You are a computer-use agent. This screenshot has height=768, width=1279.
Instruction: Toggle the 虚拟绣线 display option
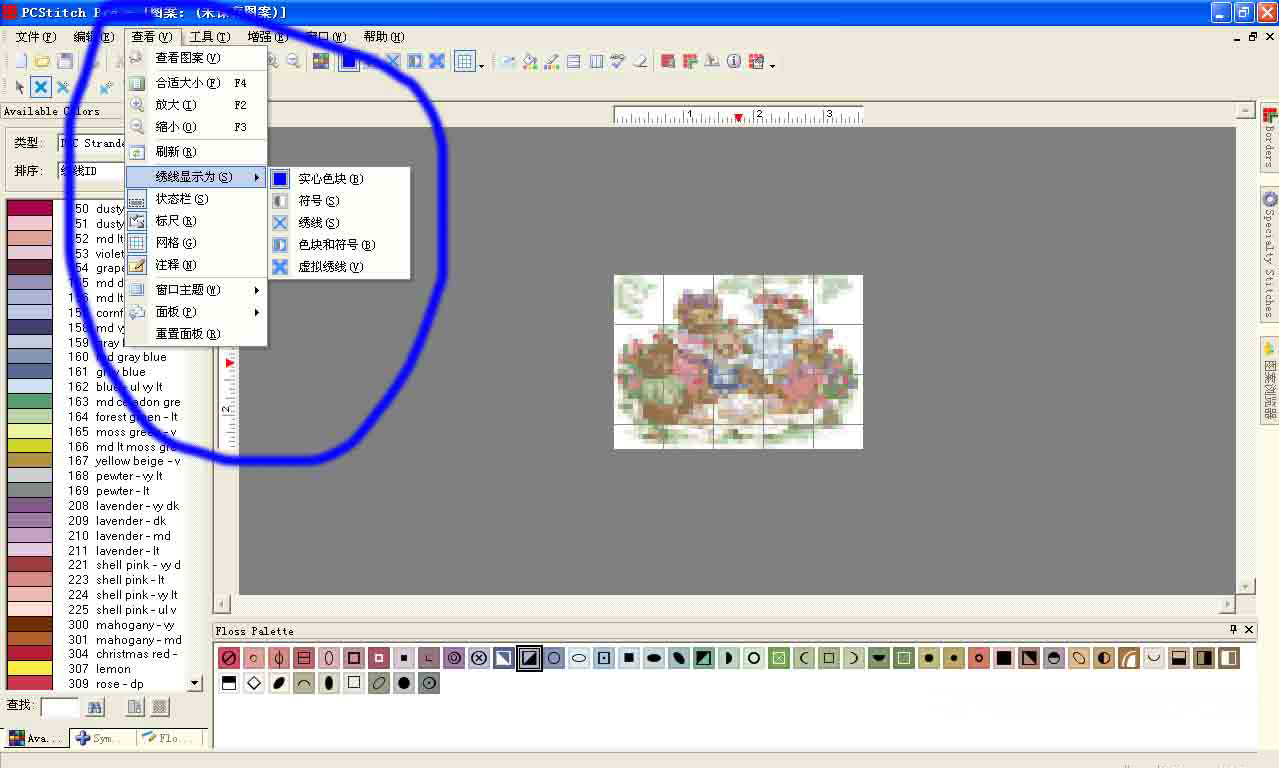pyautogui.click(x=330, y=266)
